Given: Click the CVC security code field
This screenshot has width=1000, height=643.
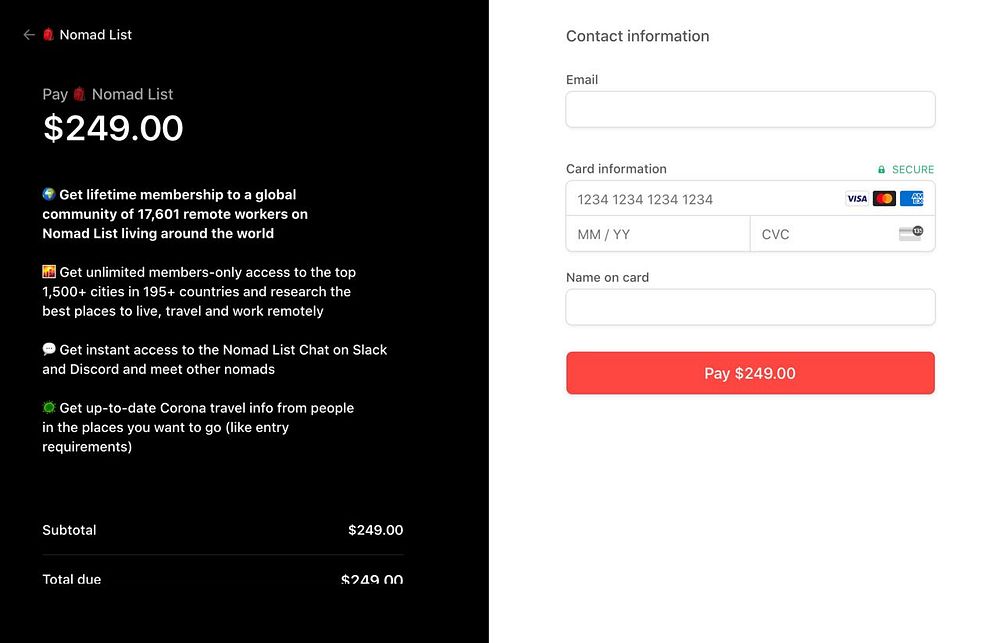Looking at the screenshot, I should pyautogui.click(x=825, y=234).
